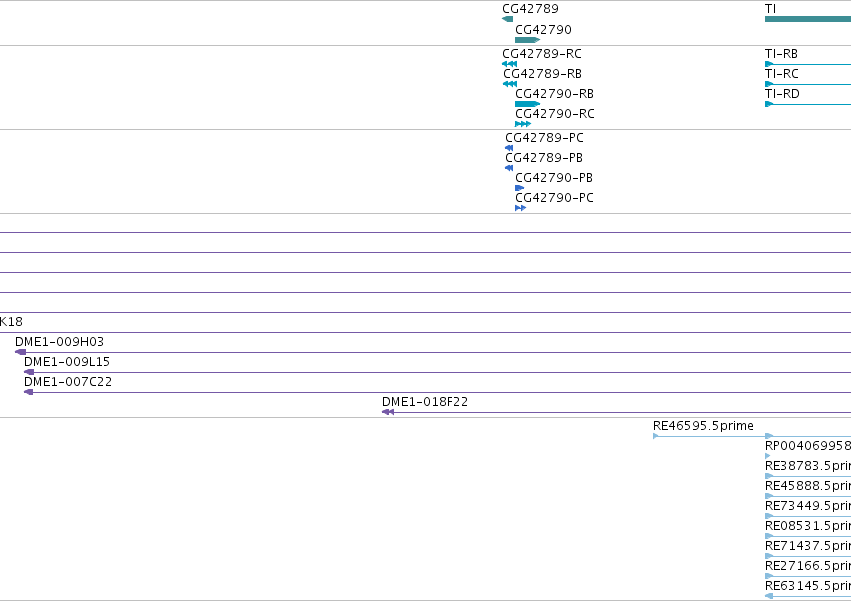Click protein label CG42790-PC
The height and width of the screenshot is (601, 851).
(554, 198)
